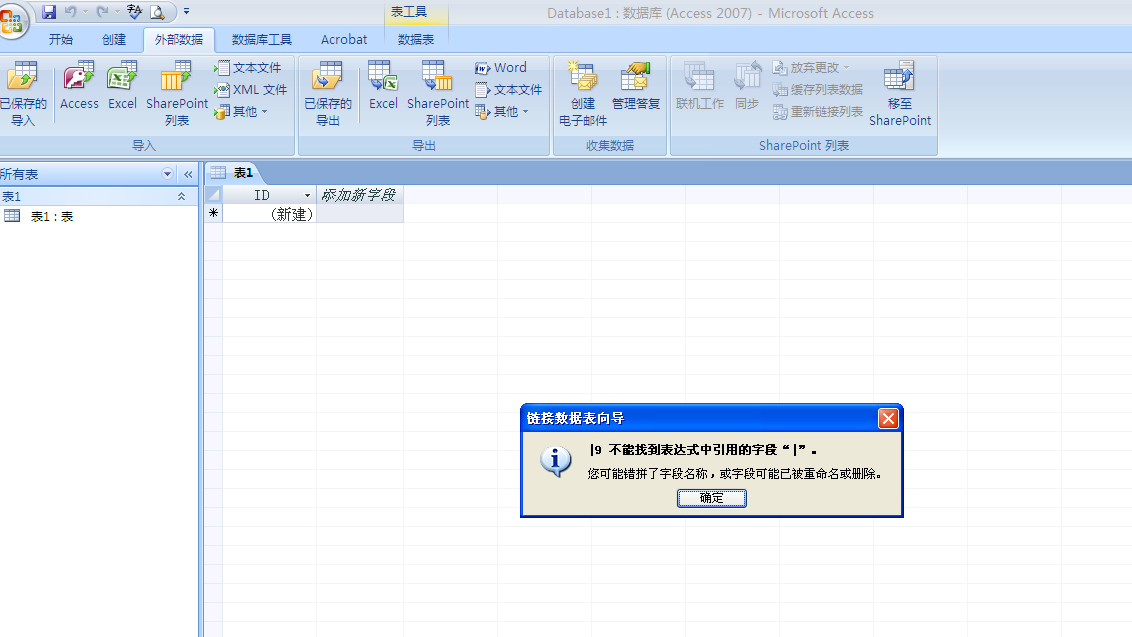Viewport: 1132px width, 637px height.
Task: Export to Word document
Action: pos(501,68)
